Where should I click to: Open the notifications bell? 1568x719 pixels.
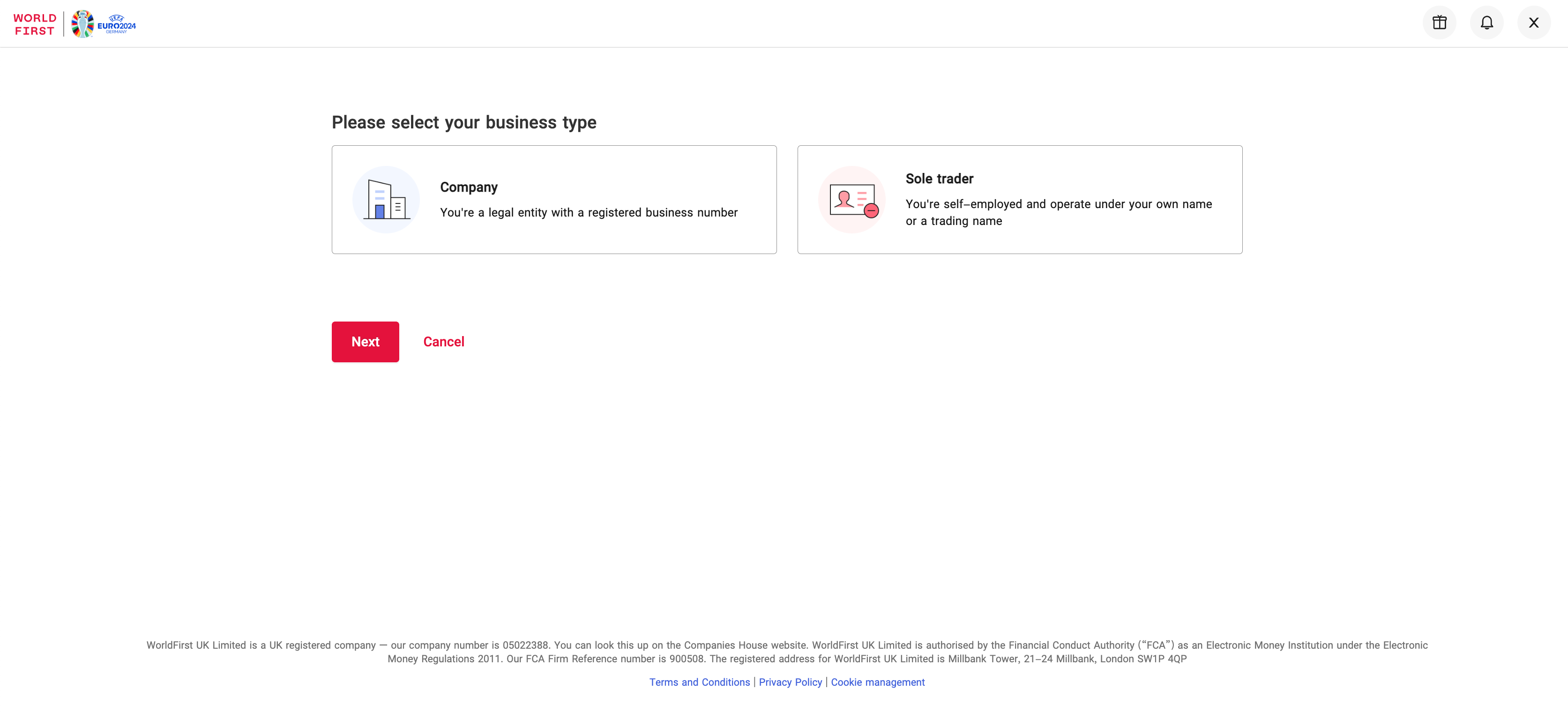(1486, 23)
